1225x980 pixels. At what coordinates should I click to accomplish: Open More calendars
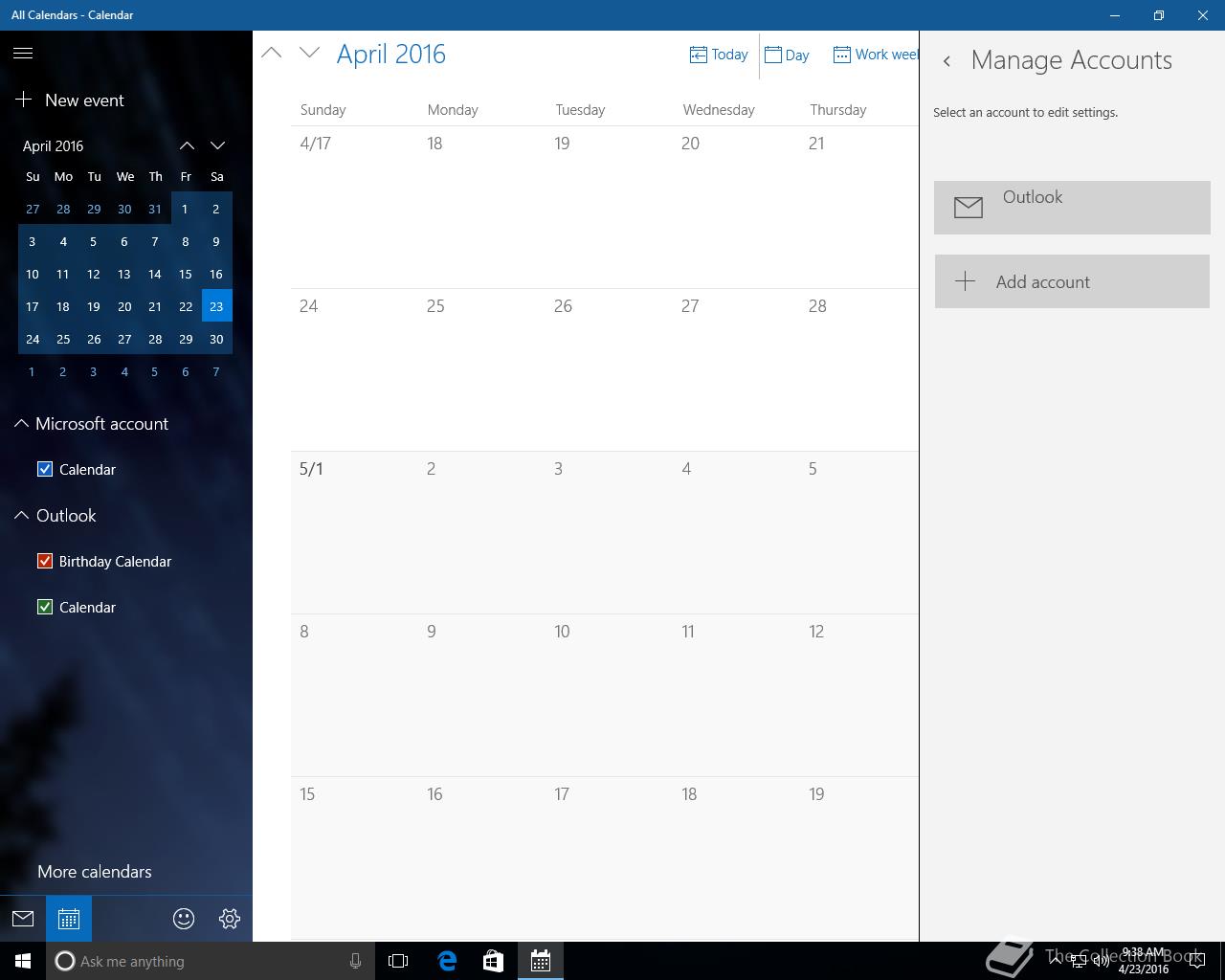(95, 871)
